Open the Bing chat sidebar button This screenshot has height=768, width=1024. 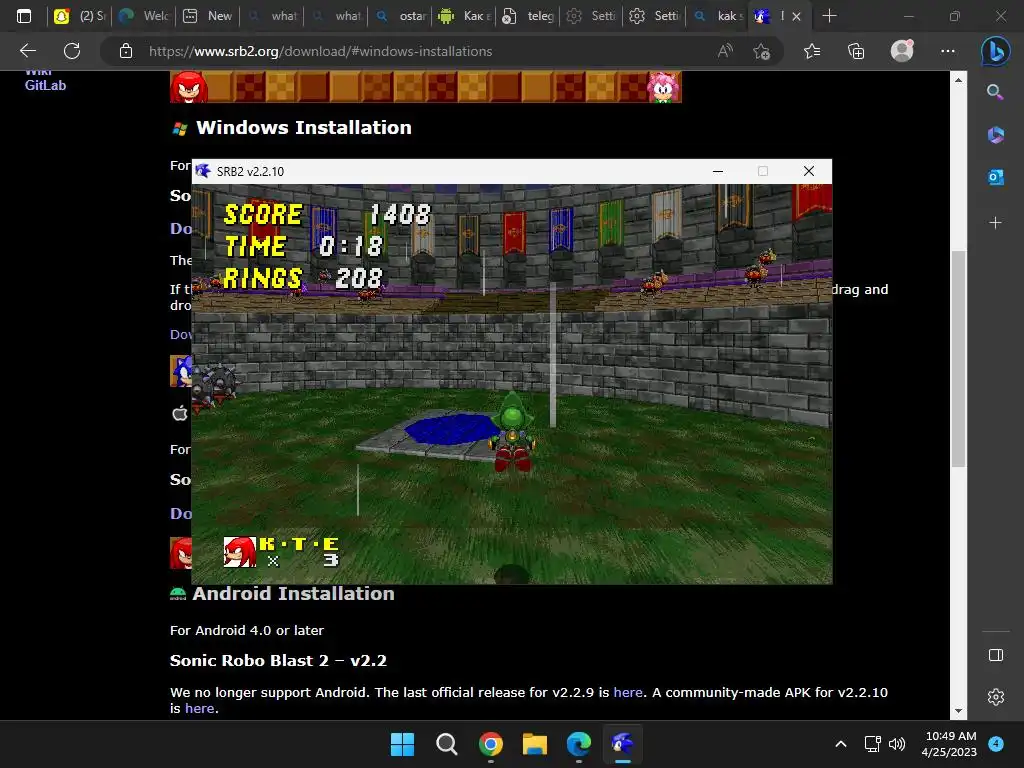click(x=995, y=51)
